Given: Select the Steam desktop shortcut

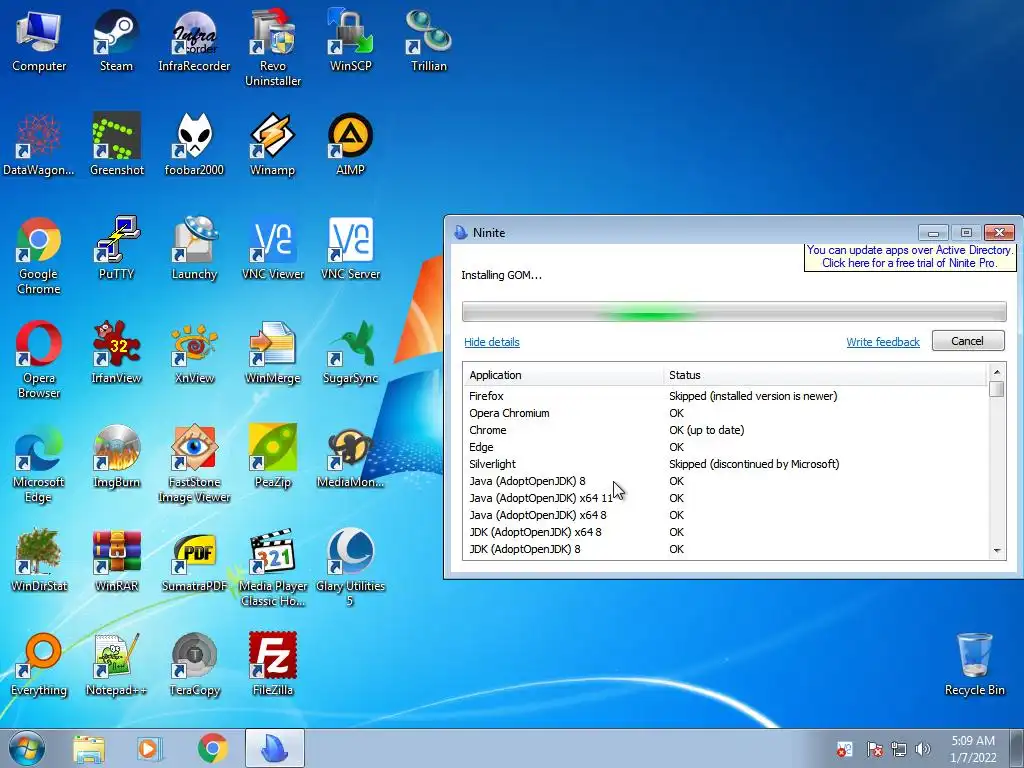Looking at the screenshot, I should pos(116,40).
